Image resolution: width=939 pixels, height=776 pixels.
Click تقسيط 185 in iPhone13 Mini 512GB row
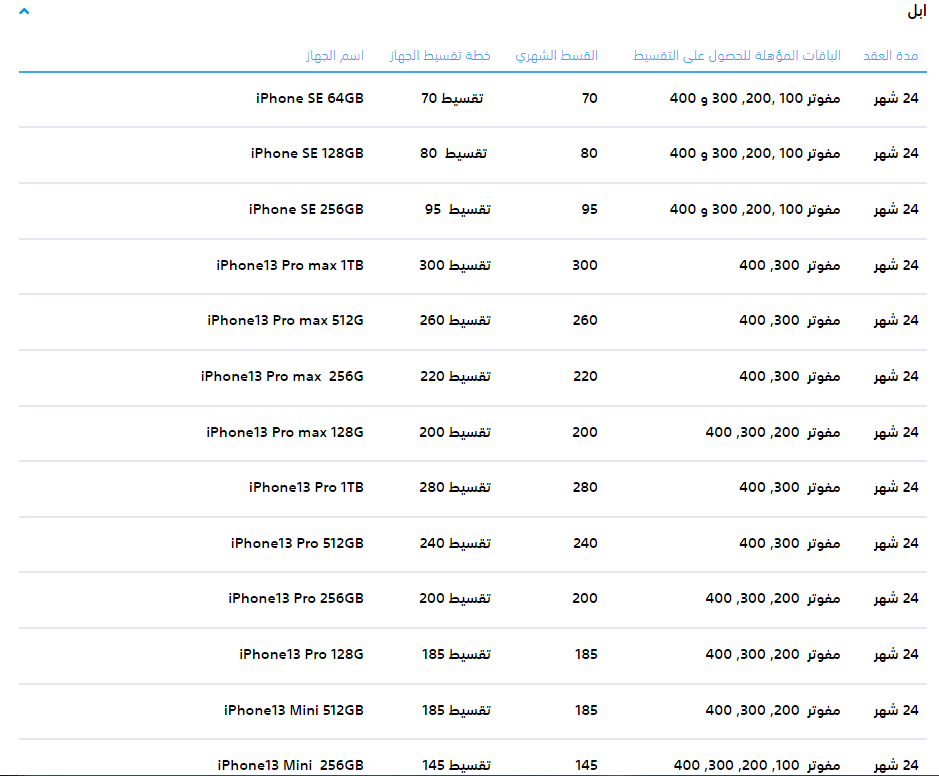click(x=456, y=710)
